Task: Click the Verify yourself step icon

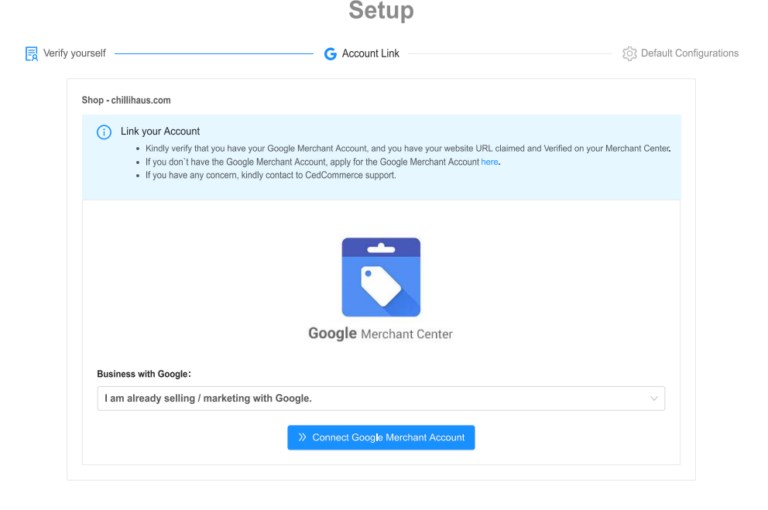Action: (31, 53)
